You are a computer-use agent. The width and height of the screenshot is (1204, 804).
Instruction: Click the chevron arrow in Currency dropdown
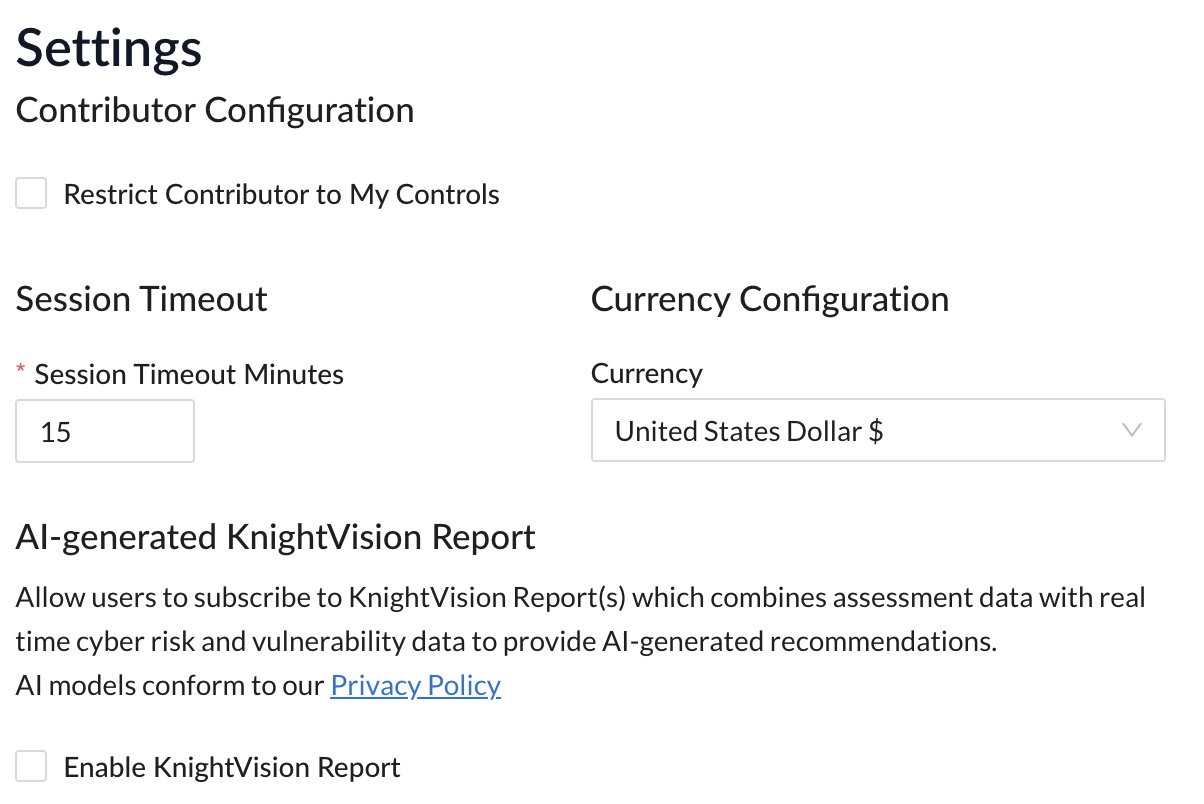[x=1132, y=431]
